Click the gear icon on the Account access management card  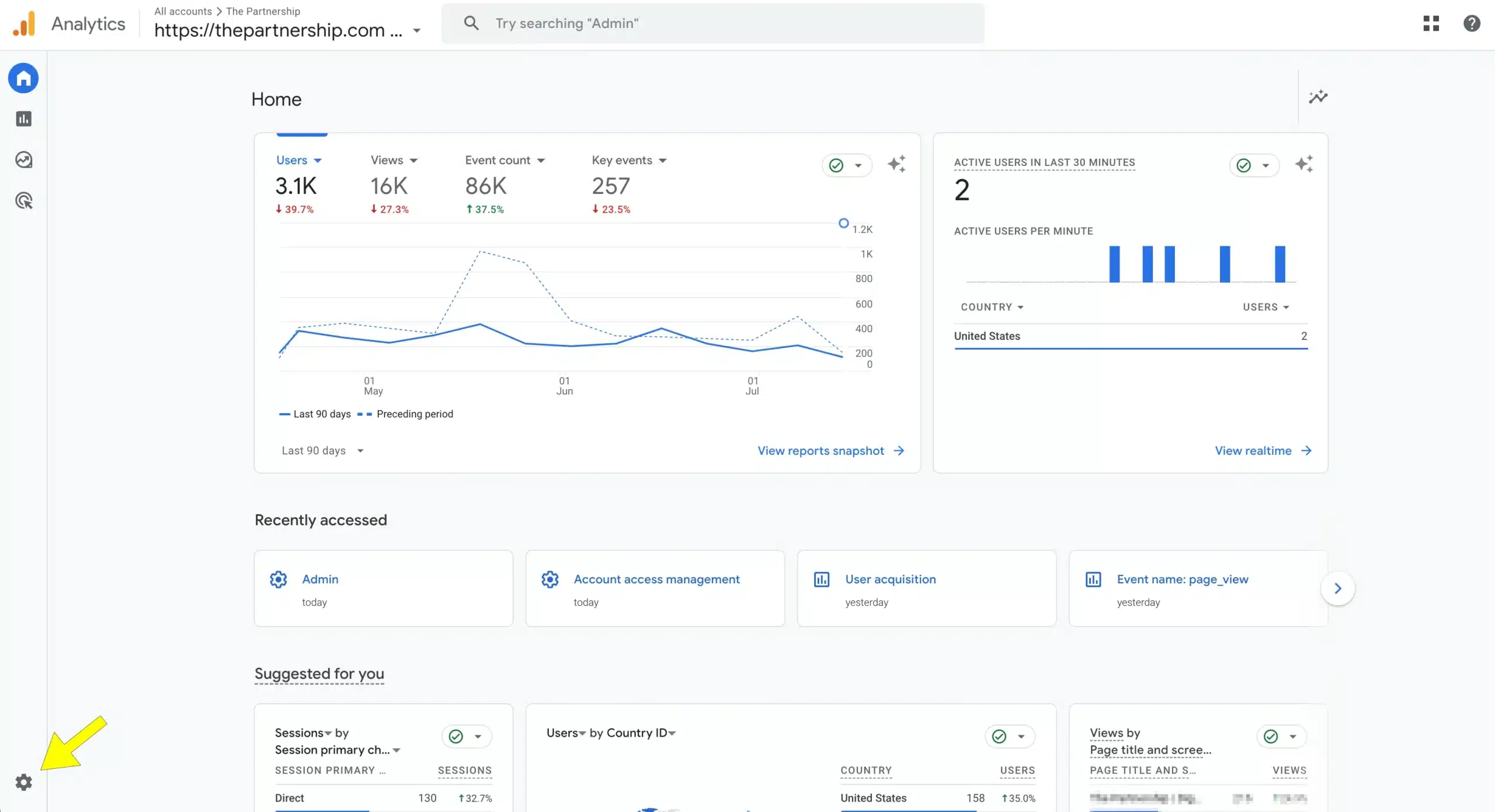(x=550, y=579)
